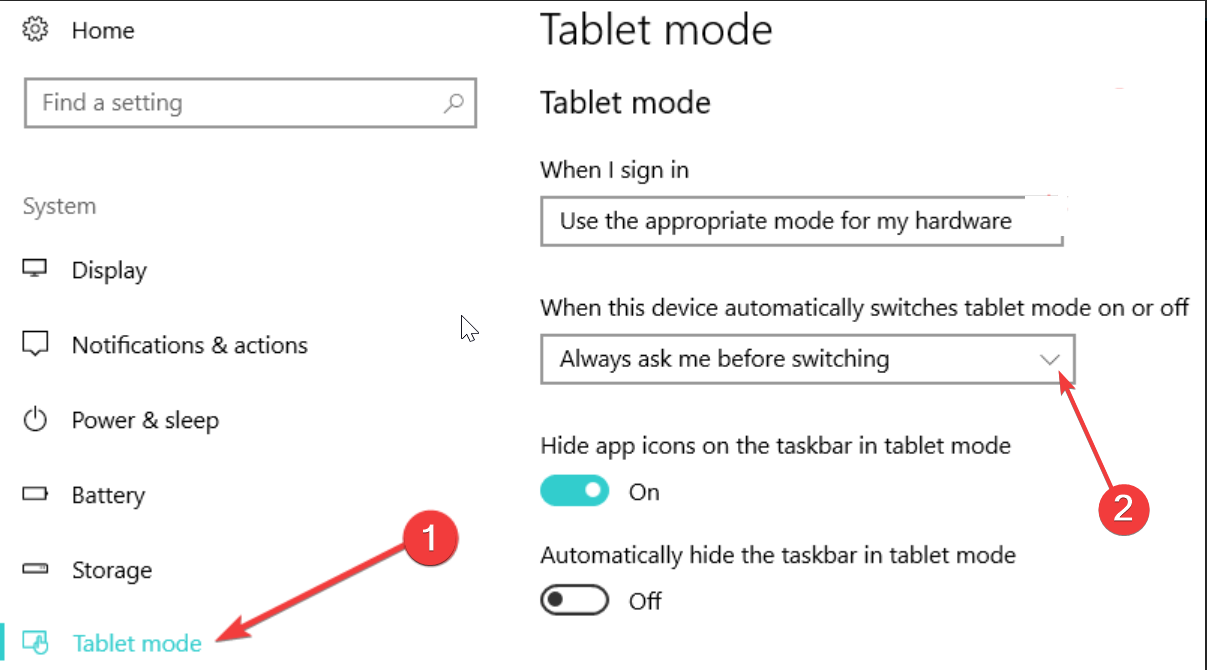Viewport: 1207px width, 670px height.
Task: Open the When I sign in dropdown
Action: (802, 221)
